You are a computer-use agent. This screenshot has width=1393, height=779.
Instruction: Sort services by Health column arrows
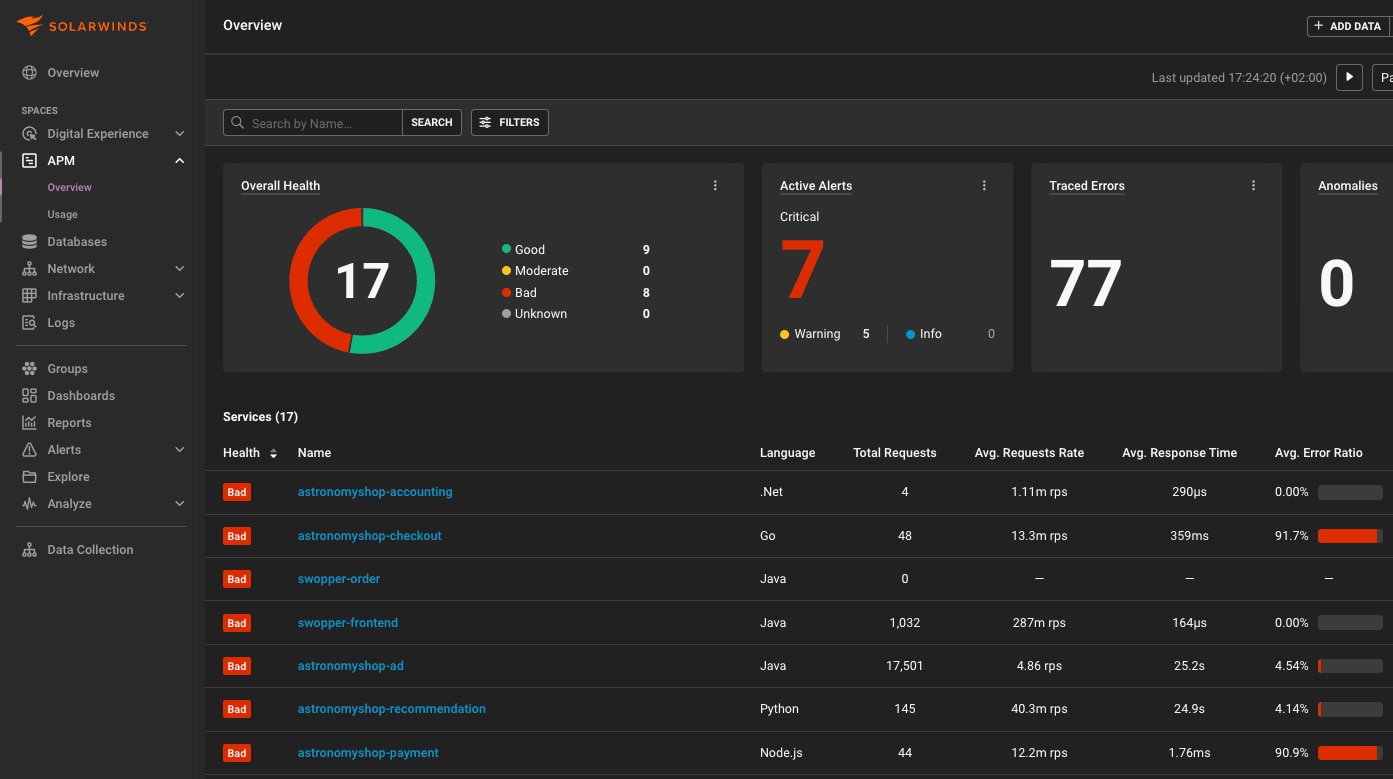click(x=273, y=454)
